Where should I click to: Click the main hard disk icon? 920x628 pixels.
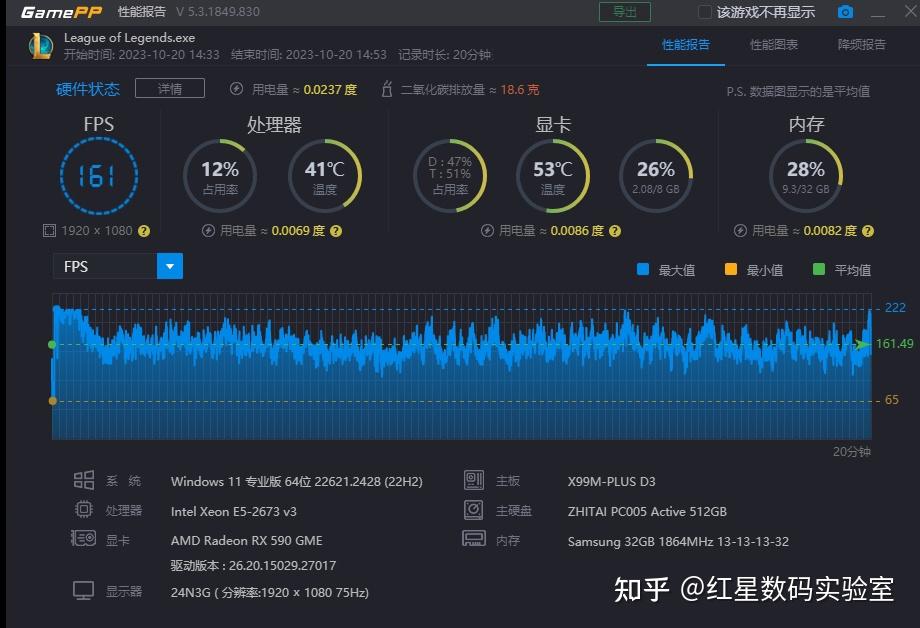coord(473,509)
